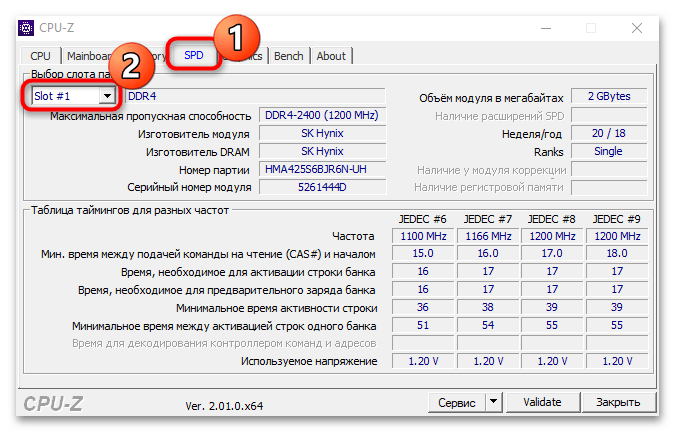The width and height of the screenshot is (675, 432).
Task: Select the 1100 MHz frequency cell
Action: coord(423,236)
